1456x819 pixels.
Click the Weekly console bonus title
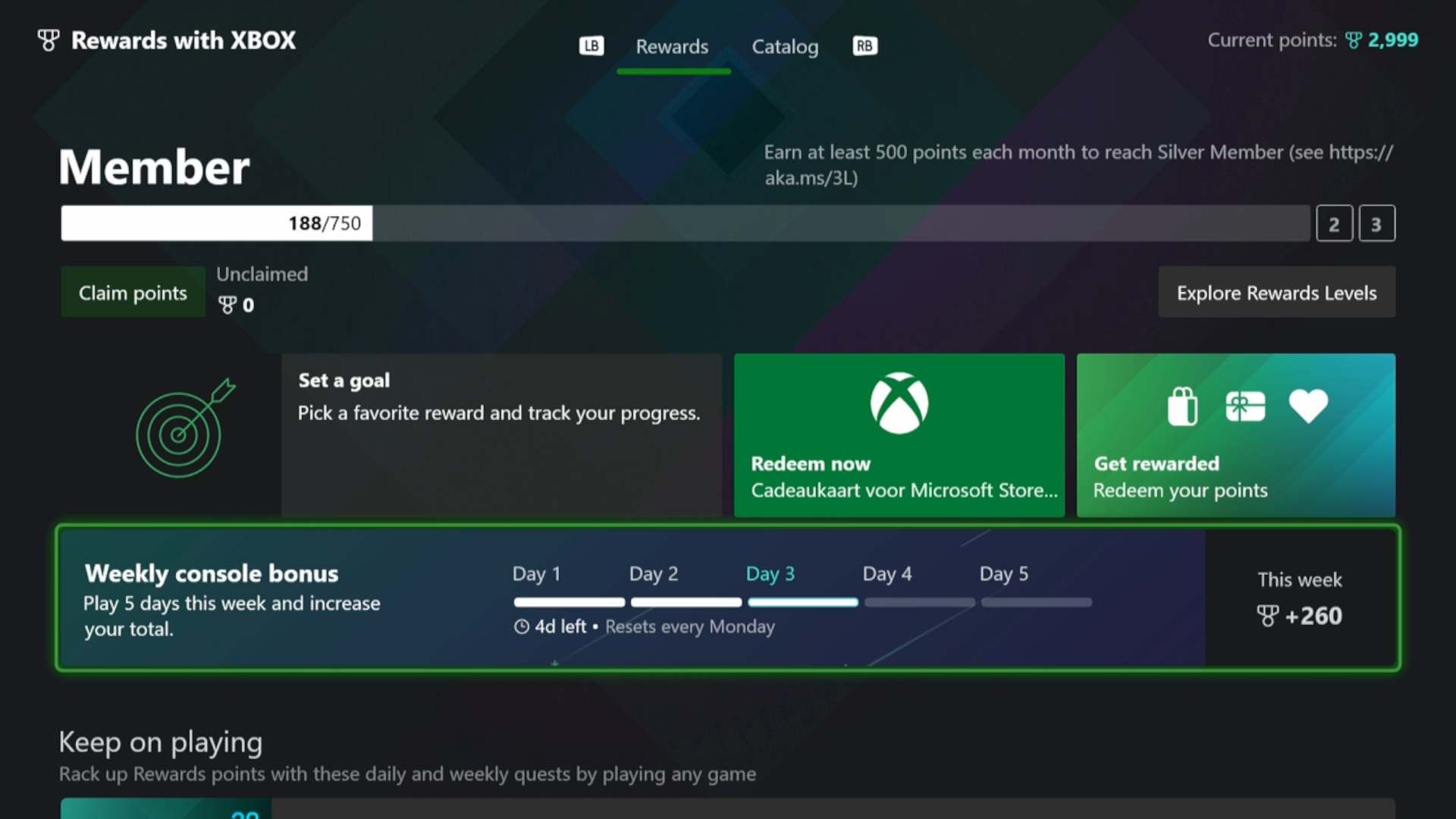[x=212, y=573]
